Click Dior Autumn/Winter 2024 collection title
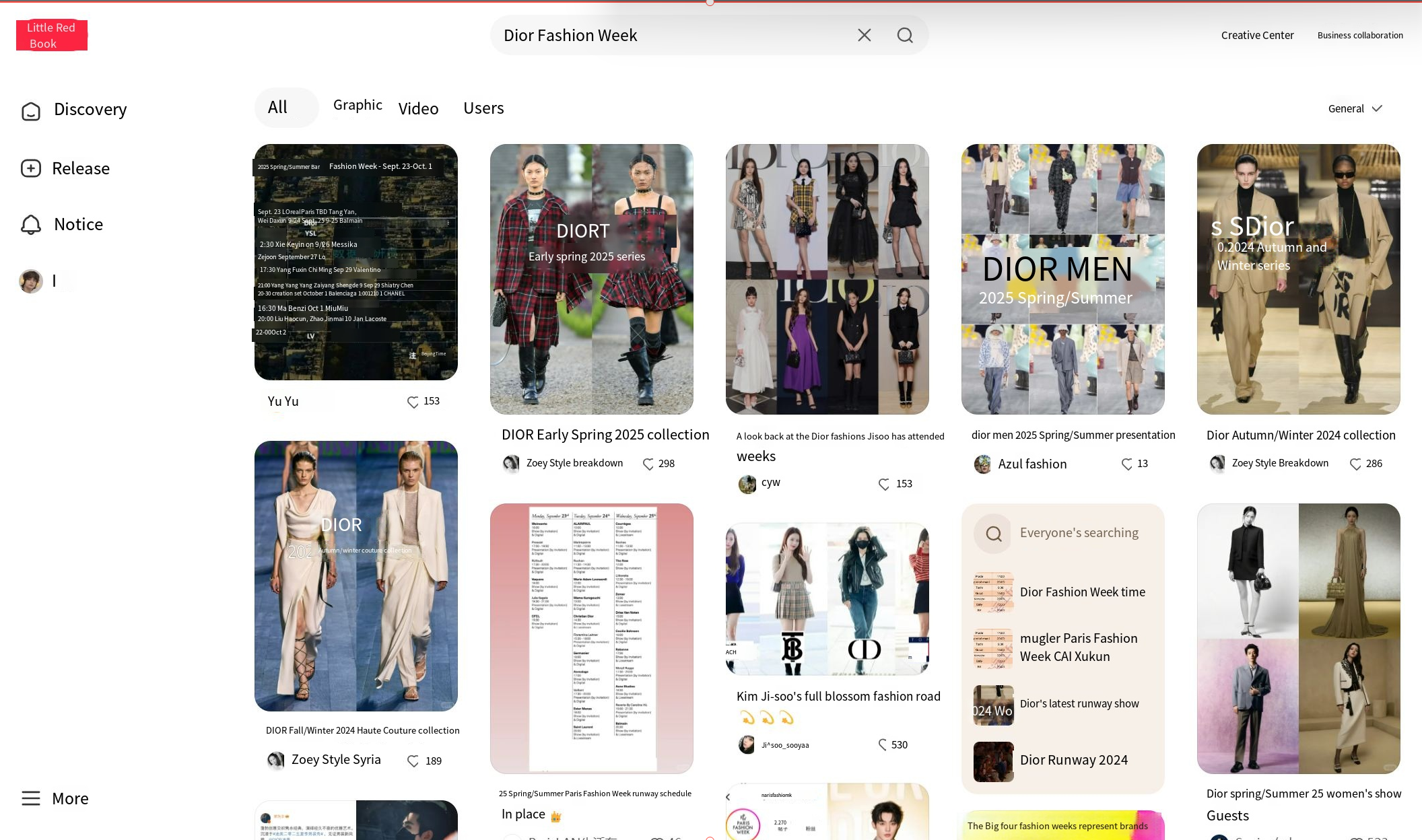This screenshot has width=1422, height=840. coord(1301,435)
